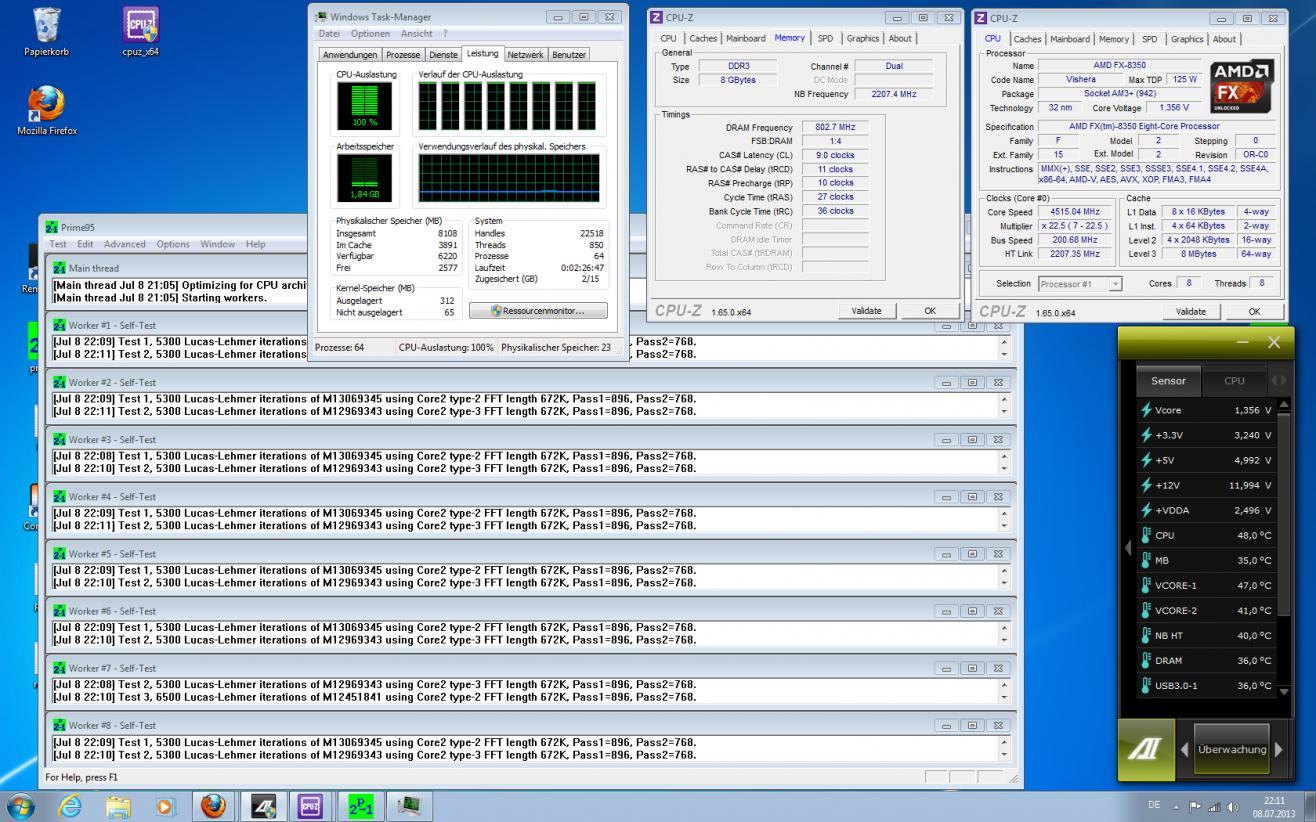The width and height of the screenshot is (1316, 822).
Task: Click the +12V lightning bolt sensor icon
Action: 1146,485
